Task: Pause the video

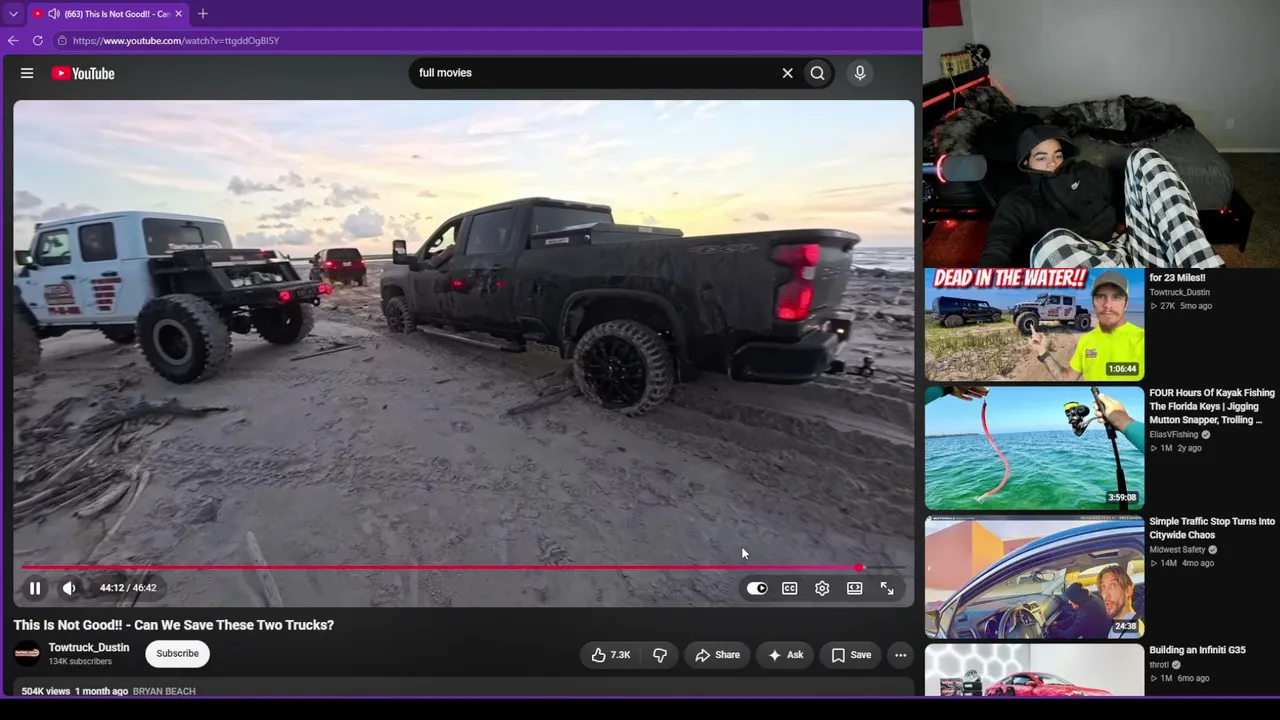Action: (34, 588)
